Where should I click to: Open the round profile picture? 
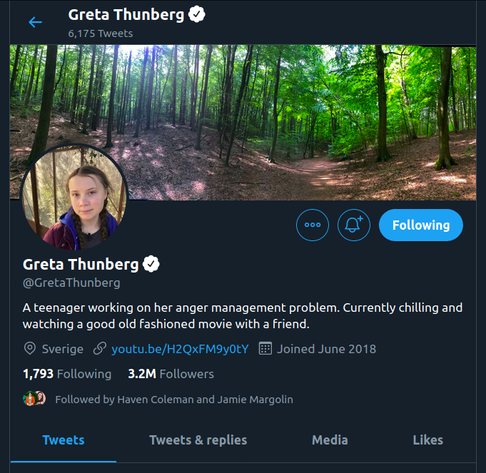click(74, 197)
